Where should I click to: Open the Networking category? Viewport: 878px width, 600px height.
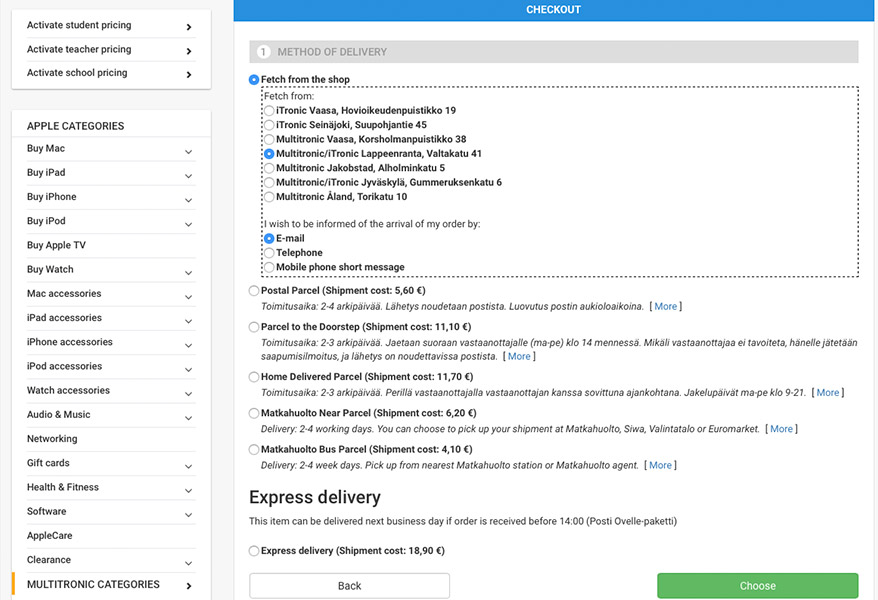pos(52,439)
